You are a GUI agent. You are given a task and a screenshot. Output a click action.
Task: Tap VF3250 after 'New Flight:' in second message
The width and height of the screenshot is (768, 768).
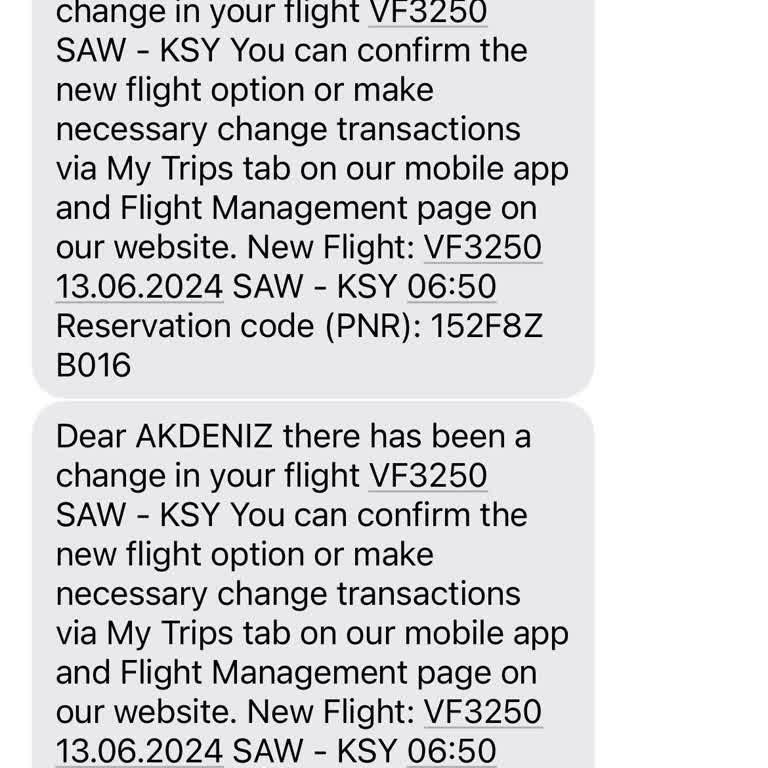pyautogui.click(x=483, y=712)
